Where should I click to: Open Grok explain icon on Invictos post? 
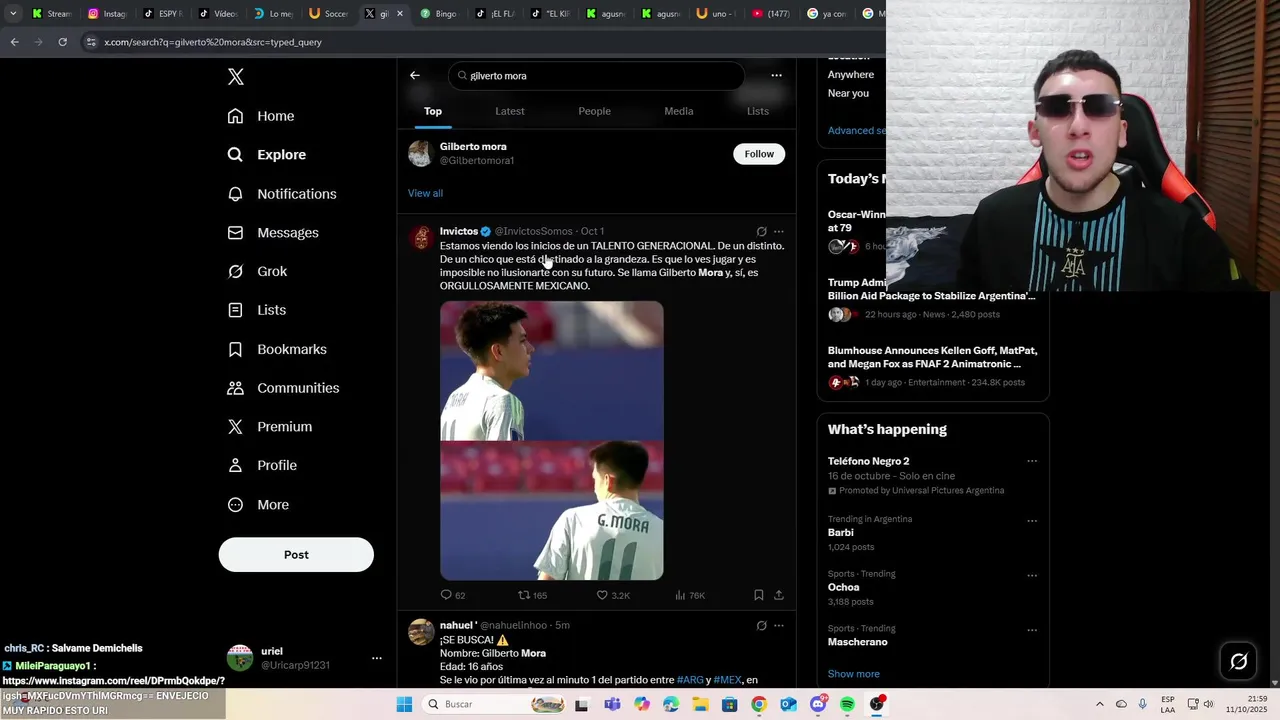pos(761,231)
